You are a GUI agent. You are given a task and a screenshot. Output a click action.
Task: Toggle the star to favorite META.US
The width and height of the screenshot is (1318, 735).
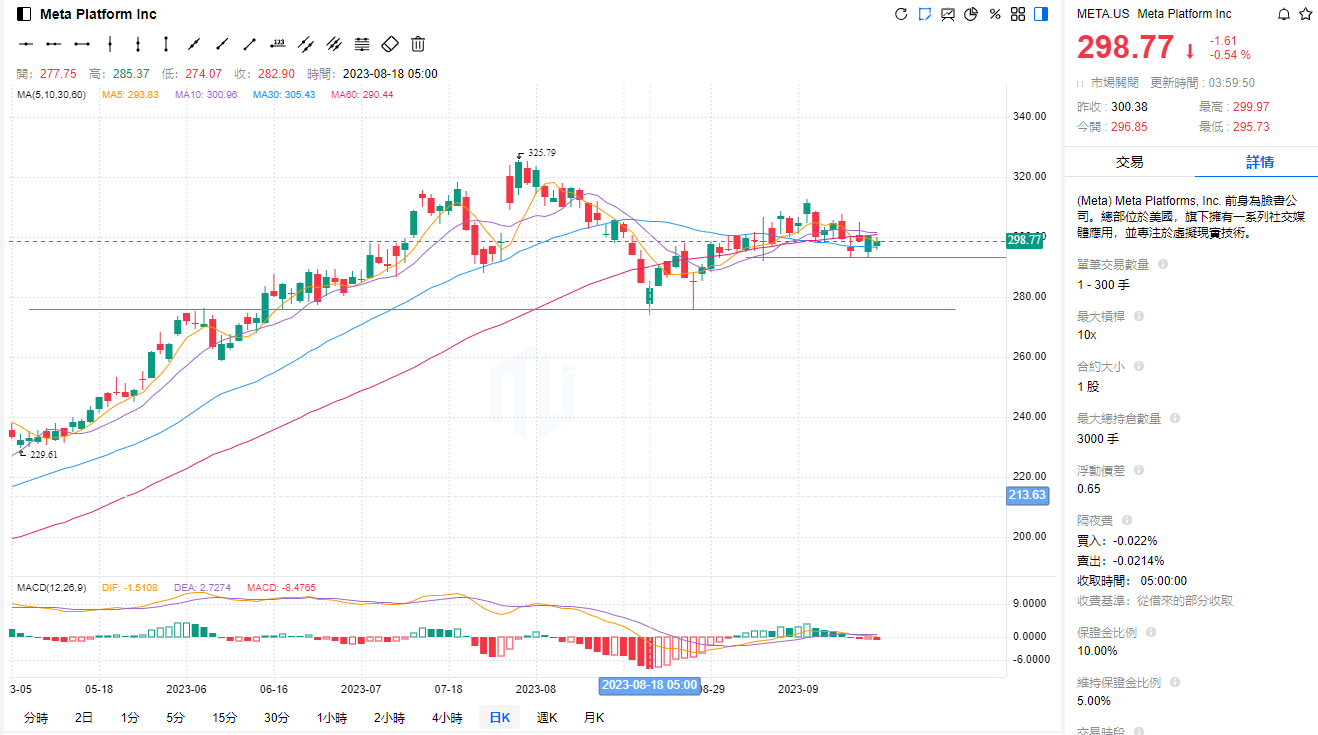click(x=1305, y=14)
